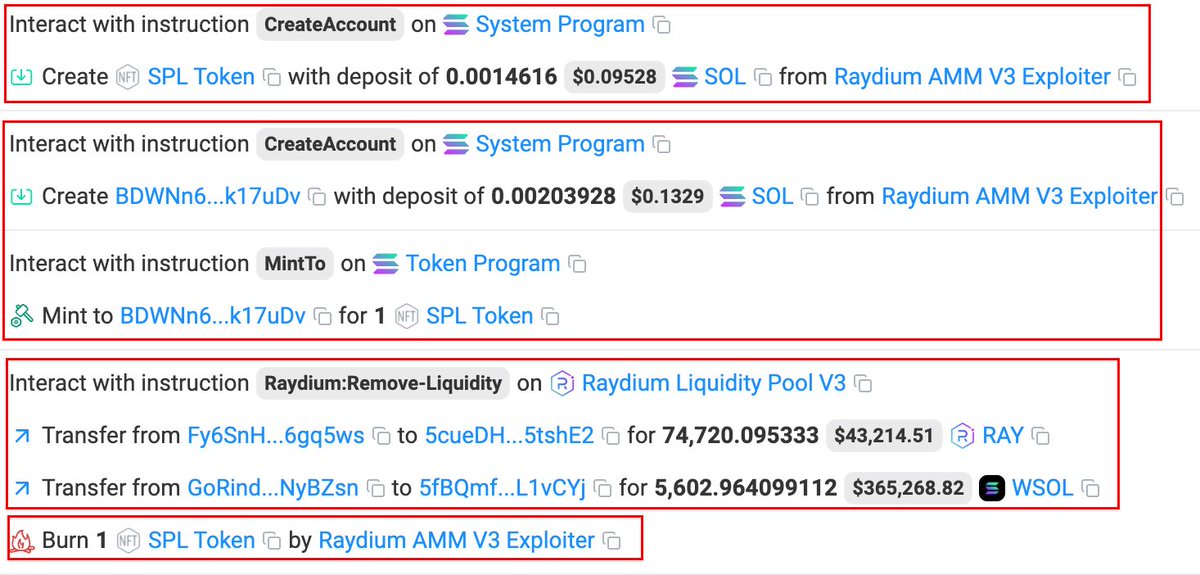Click the $0.09528 value badge
The image size is (1200, 575).
click(614, 77)
